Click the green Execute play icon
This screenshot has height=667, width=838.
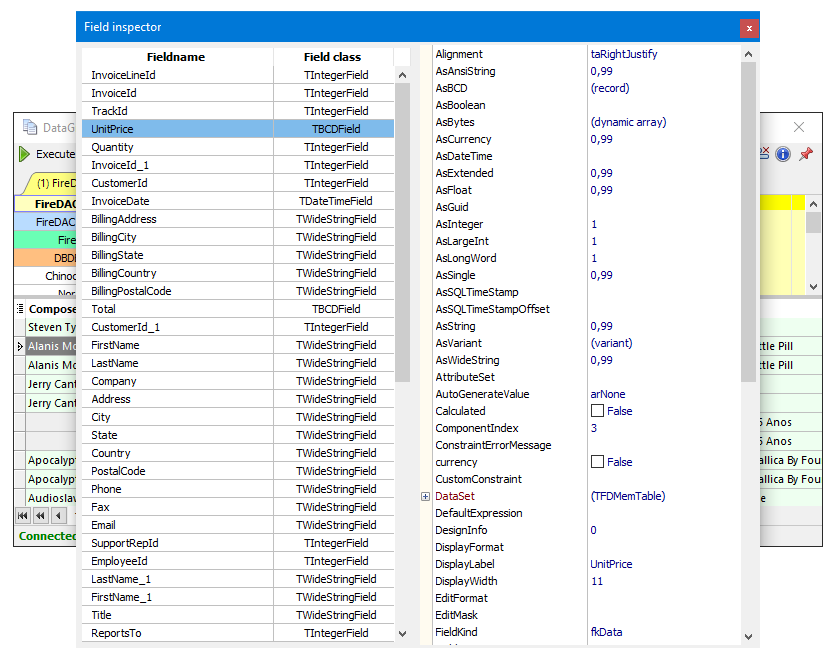pyautogui.click(x=24, y=155)
